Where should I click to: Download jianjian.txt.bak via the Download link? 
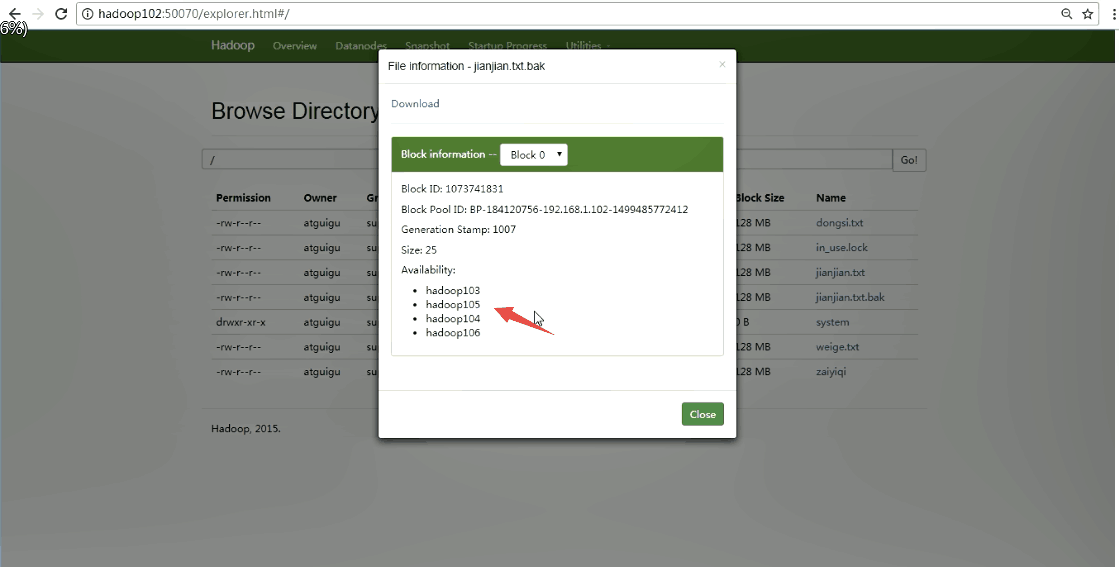pos(415,103)
